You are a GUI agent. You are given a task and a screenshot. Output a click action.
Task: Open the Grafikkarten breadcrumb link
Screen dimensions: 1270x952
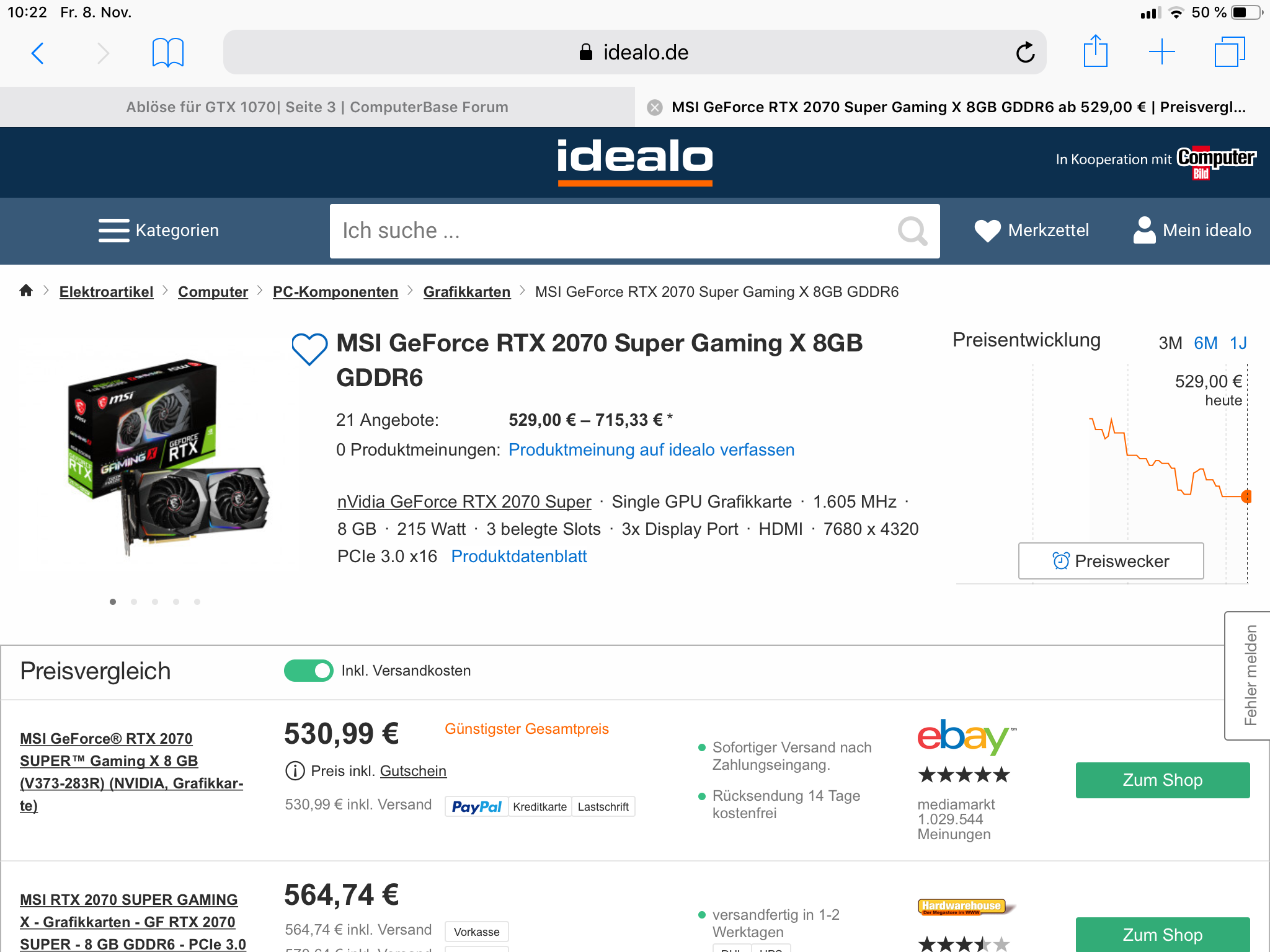click(x=467, y=292)
